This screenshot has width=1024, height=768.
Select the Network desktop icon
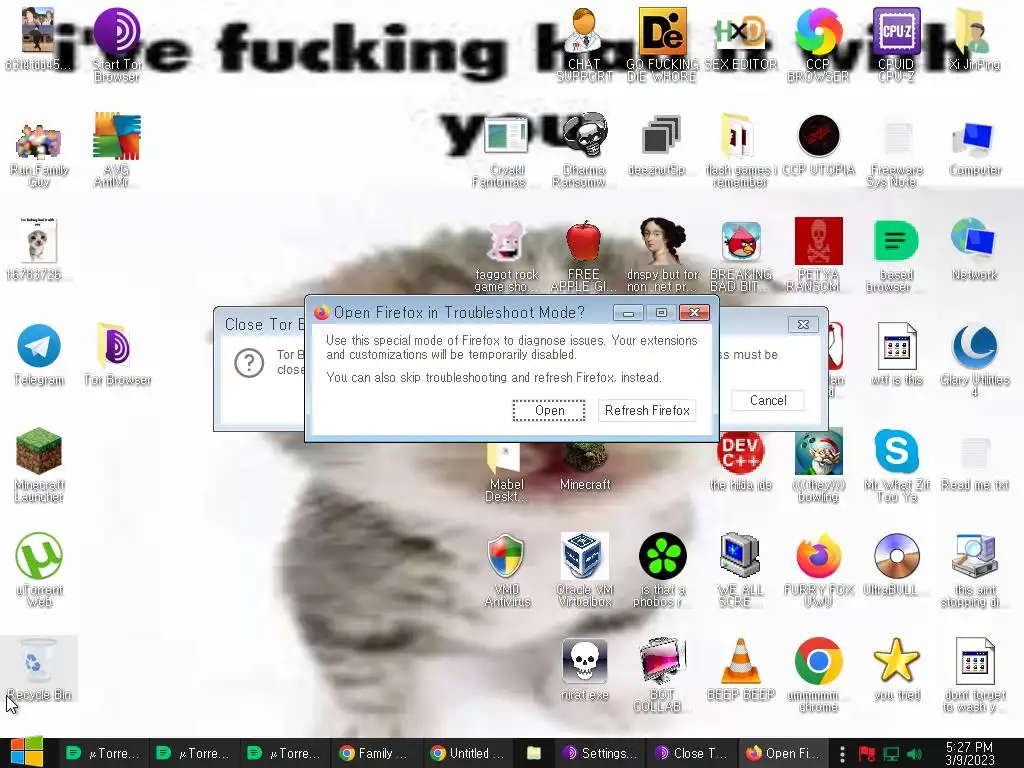[x=974, y=249]
